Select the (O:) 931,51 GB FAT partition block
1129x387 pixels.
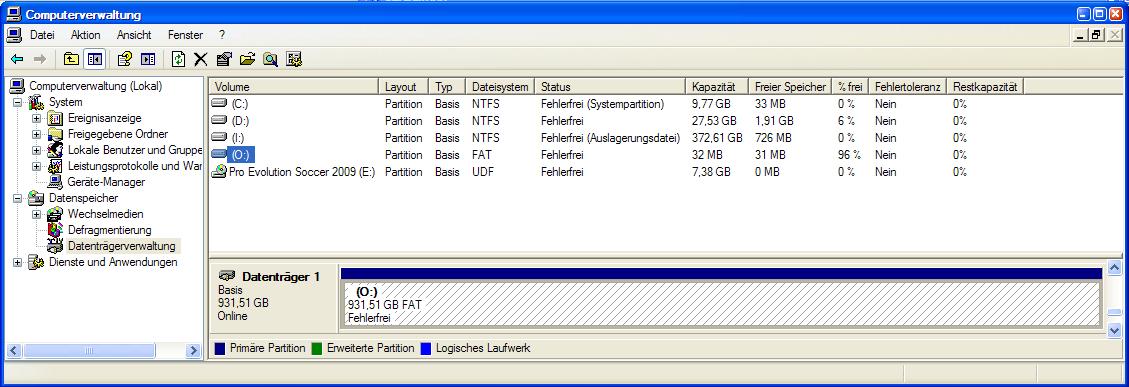(721, 303)
